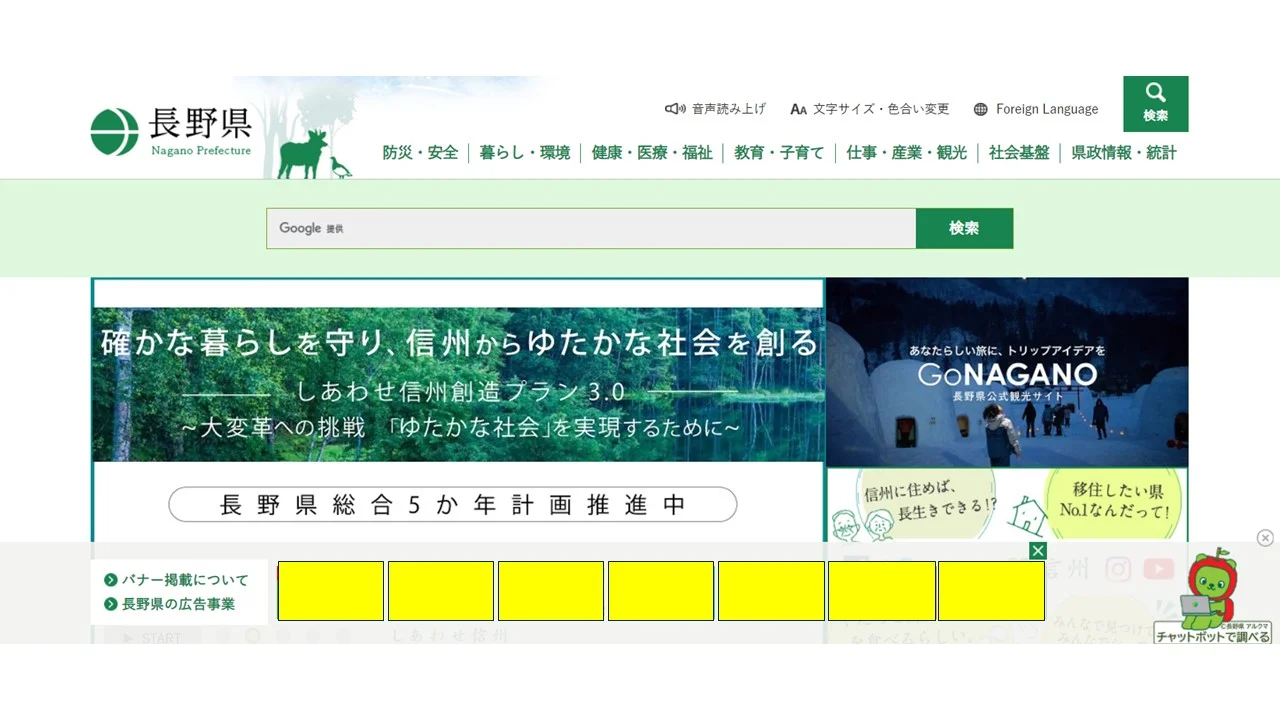The height and width of the screenshot is (720, 1280).
Task: Open 文字サイズ・色合い変更 settings link
Action: [x=881, y=109]
